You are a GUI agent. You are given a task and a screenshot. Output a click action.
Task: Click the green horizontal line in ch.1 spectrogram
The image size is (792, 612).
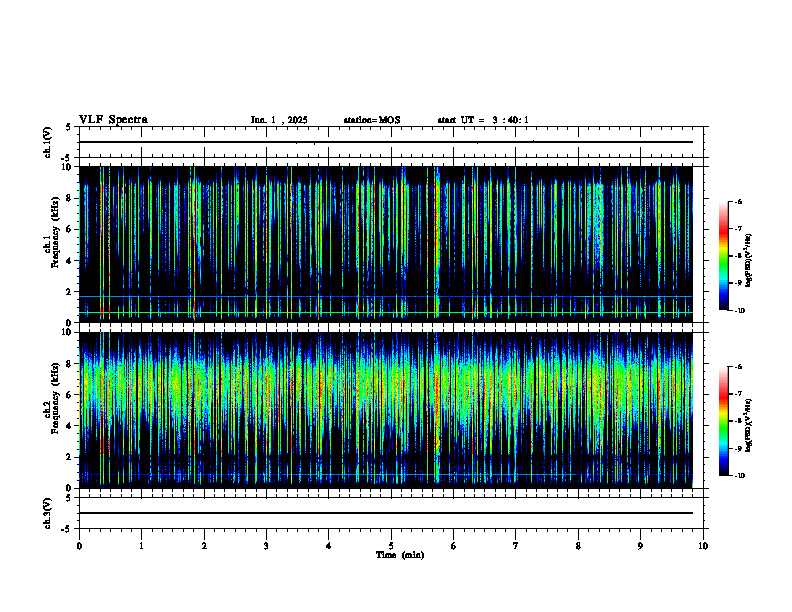[386, 313]
